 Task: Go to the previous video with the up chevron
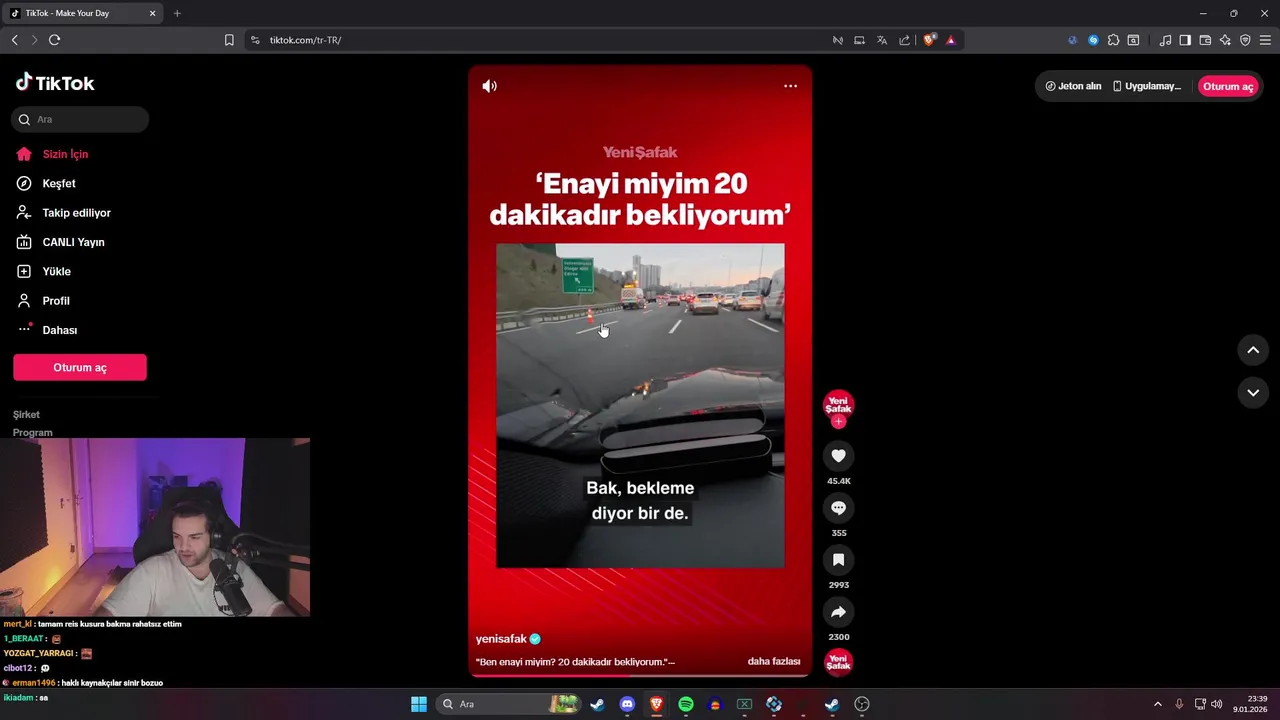coord(1253,350)
